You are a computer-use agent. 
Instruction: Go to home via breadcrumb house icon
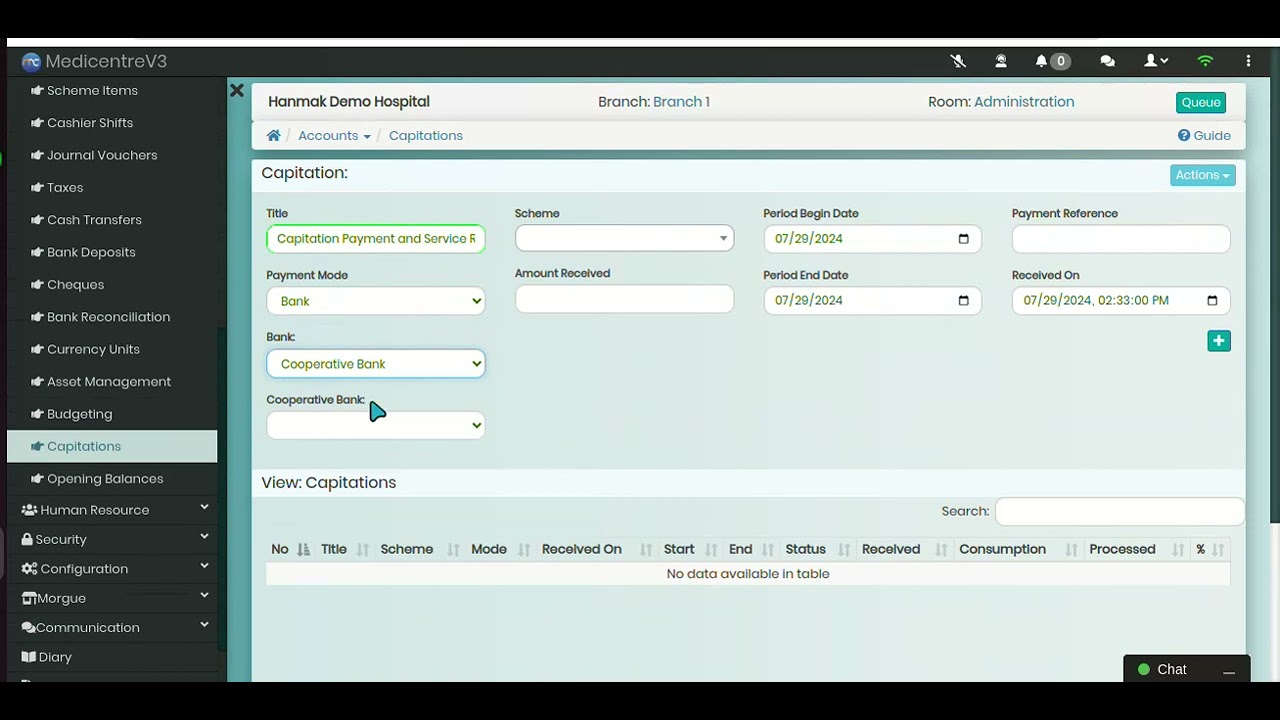[x=273, y=135]
